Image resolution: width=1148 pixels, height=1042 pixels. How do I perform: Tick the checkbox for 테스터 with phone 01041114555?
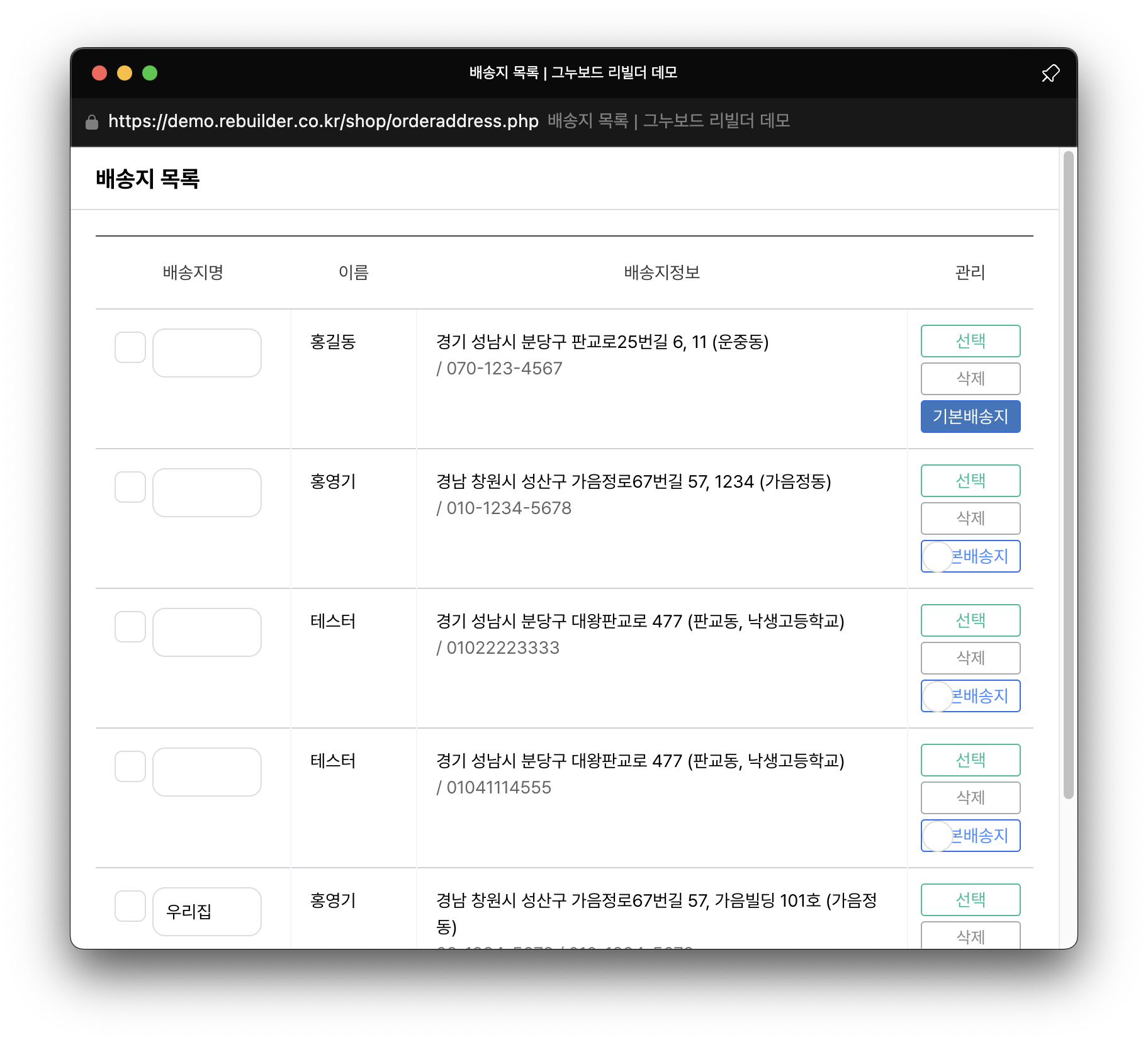[x=130, y=766]
